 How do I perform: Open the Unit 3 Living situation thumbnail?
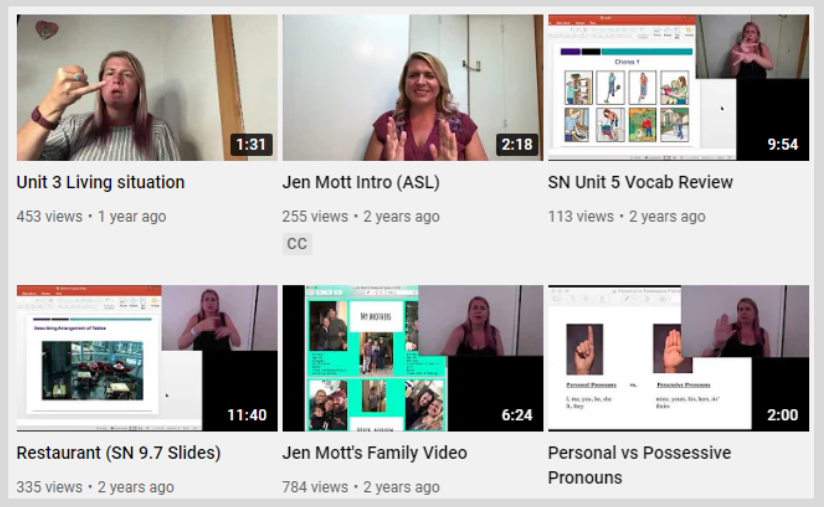(x=147, y=87)
